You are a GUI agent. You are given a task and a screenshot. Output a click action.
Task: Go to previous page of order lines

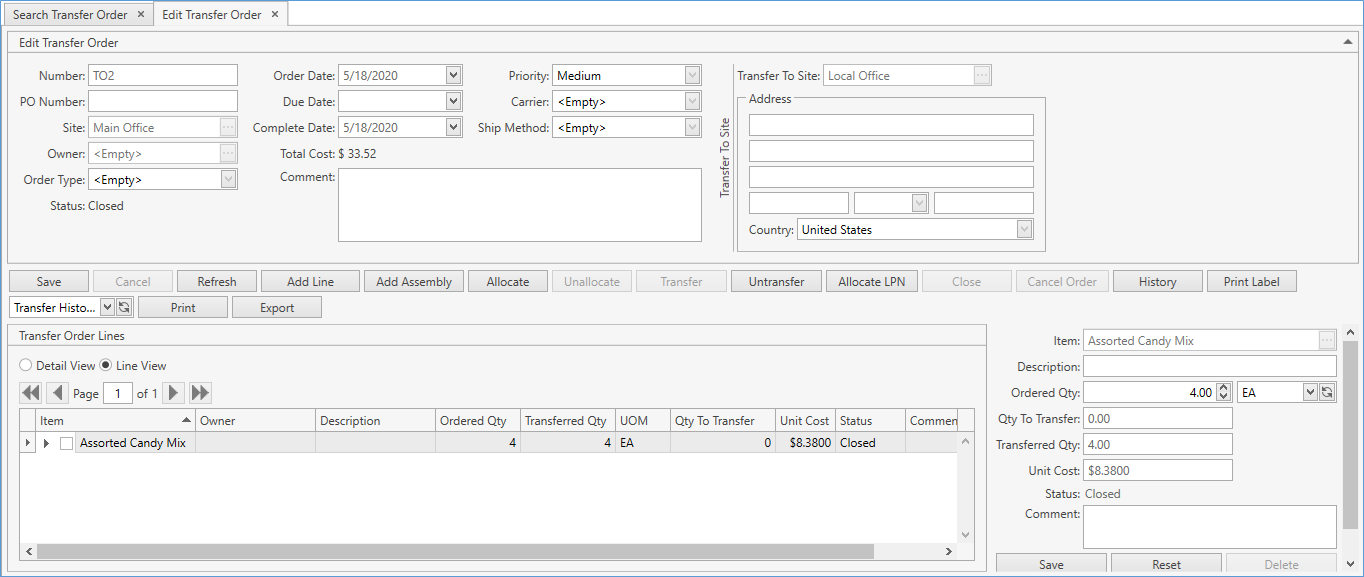(x=57, y=393)
